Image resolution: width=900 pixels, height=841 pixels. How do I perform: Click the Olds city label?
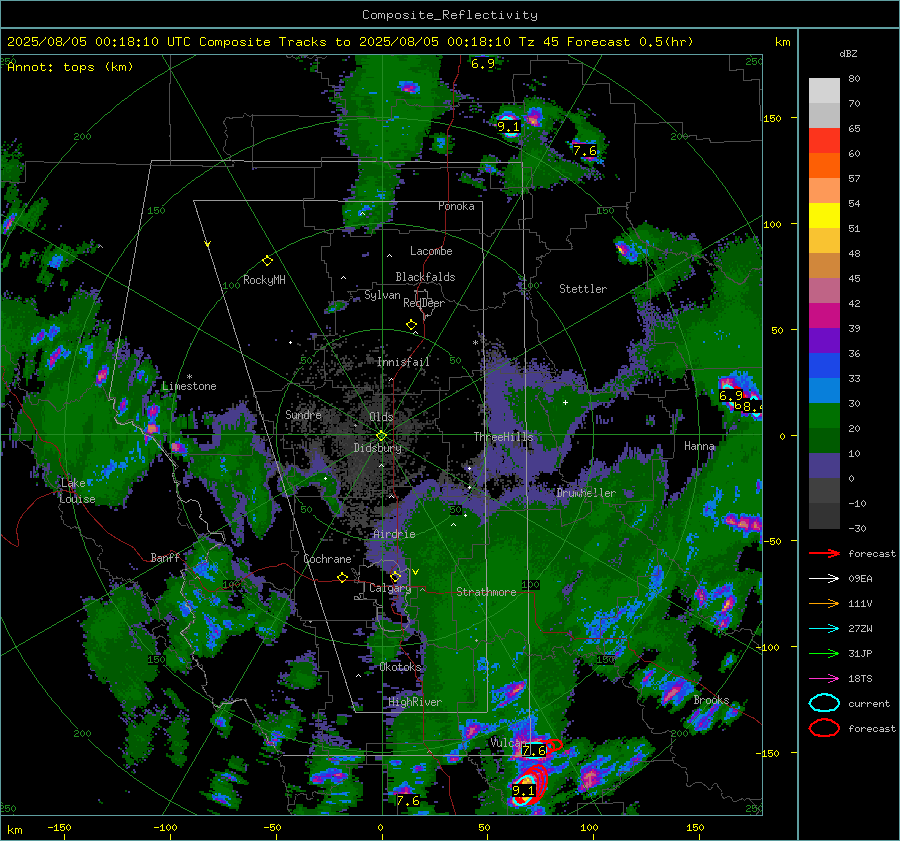[x=381, y=417]
